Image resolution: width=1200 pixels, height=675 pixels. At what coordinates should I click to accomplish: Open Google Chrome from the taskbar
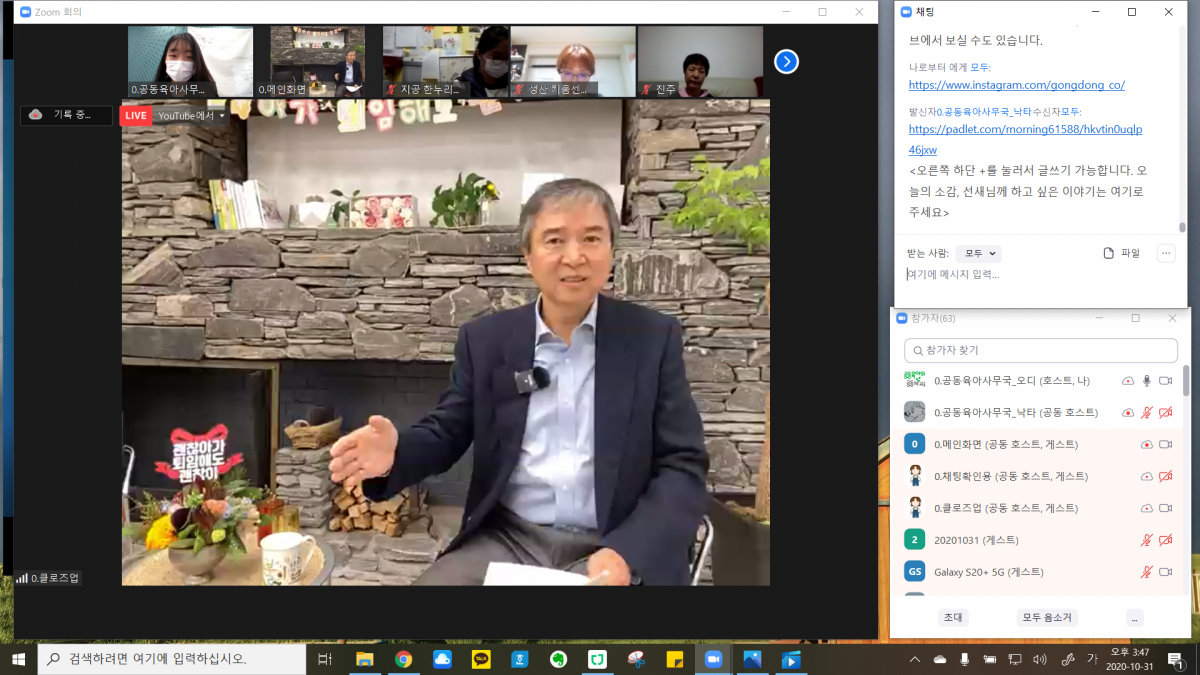403,659
